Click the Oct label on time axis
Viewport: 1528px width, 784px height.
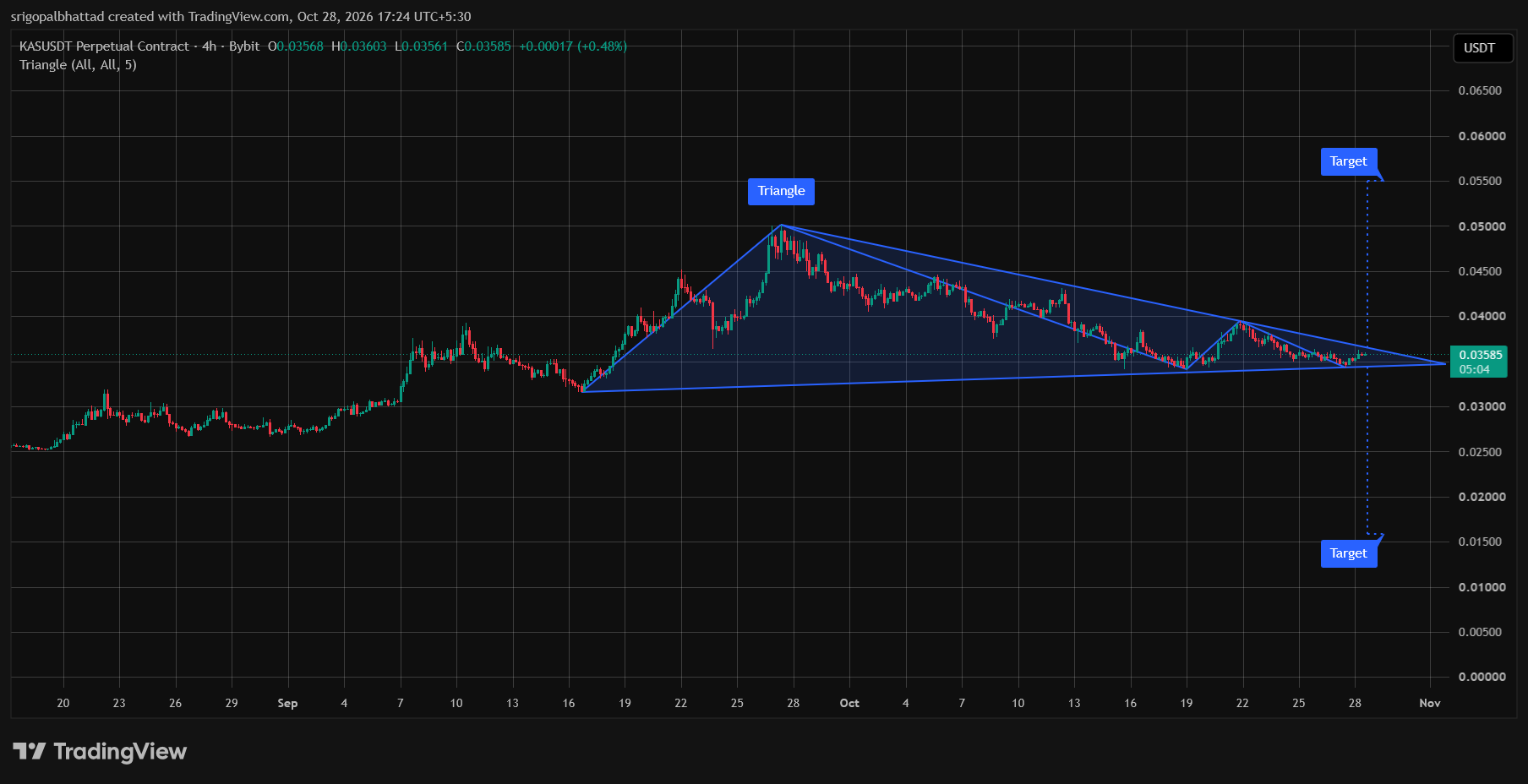[849, 703]
